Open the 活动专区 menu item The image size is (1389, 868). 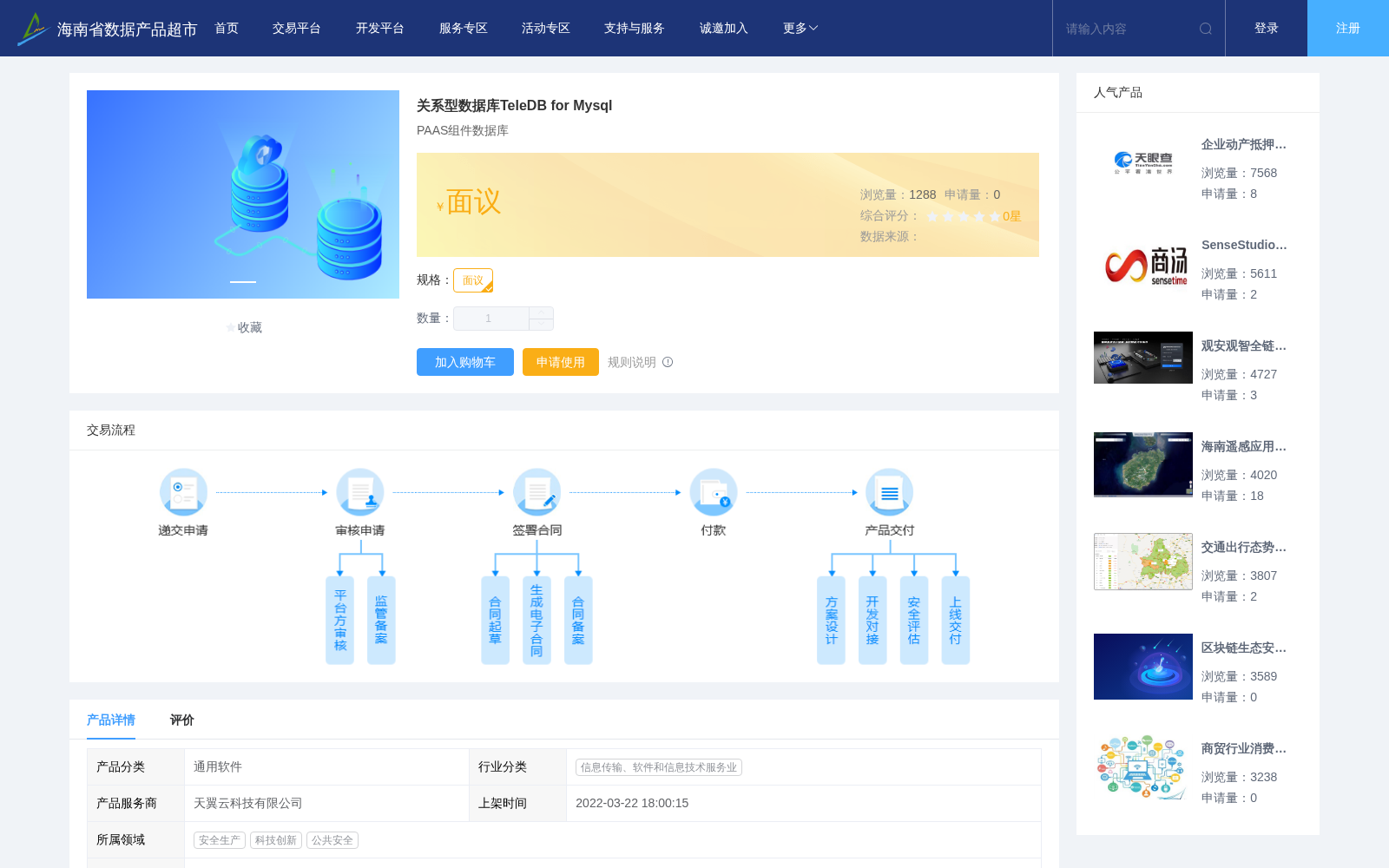[546, 29]
